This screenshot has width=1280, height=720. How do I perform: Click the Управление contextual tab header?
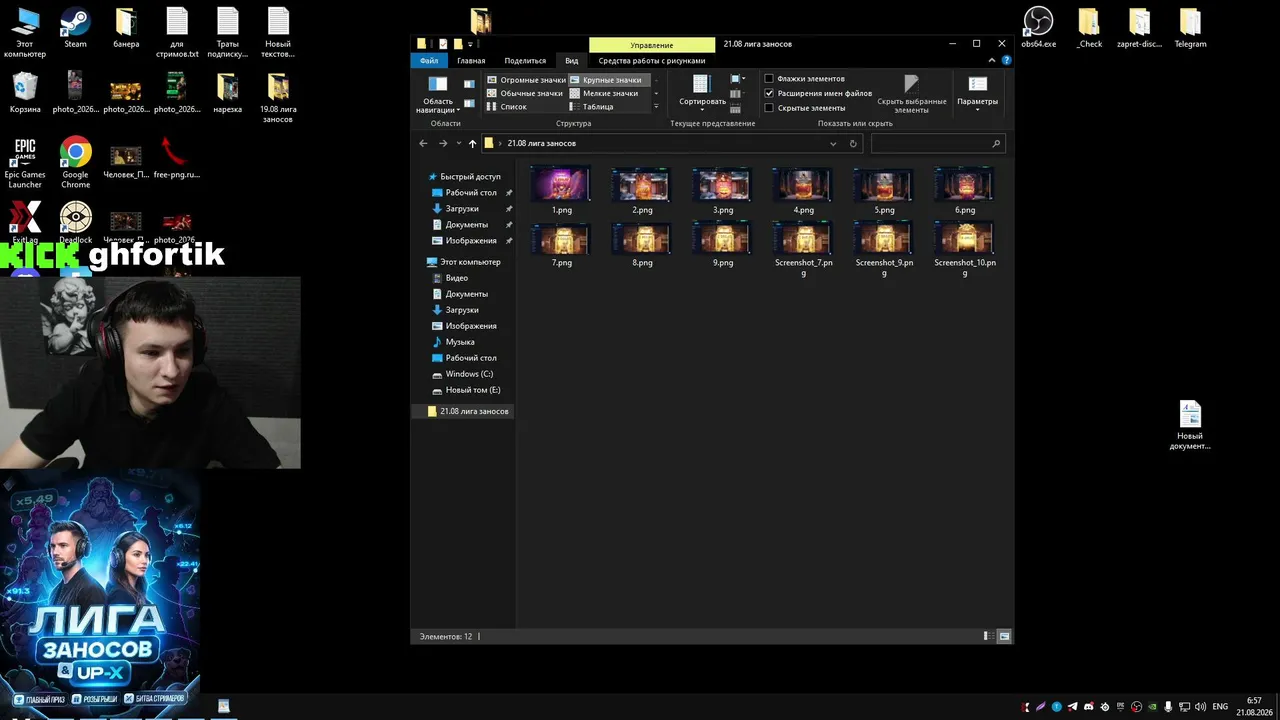(652, 44)
